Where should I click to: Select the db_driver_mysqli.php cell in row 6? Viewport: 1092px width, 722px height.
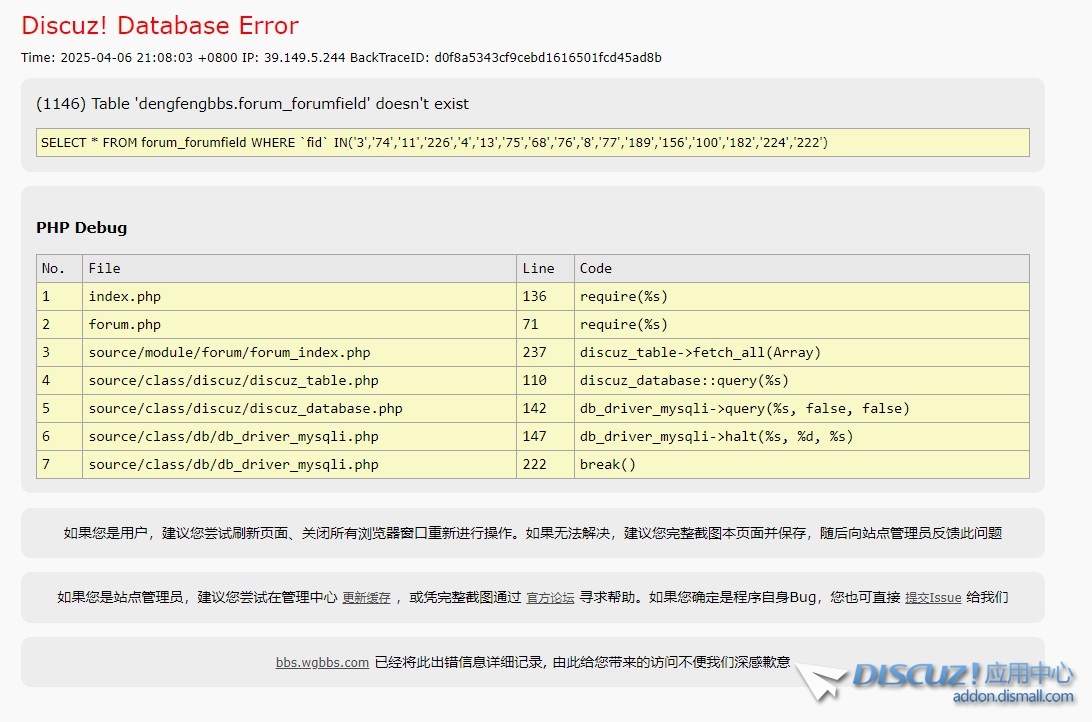pos(299,437)
